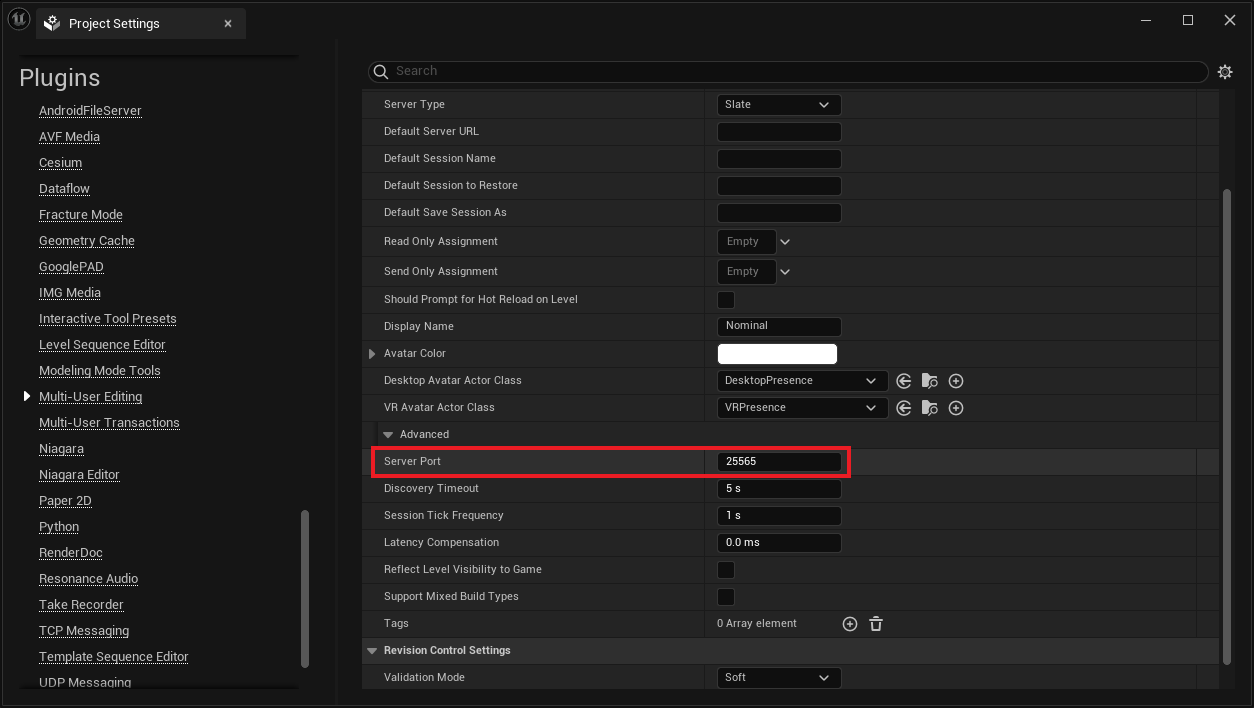1254x708 pixels.
Task: Browse to Desktop Avatar class in Content Browser
Action: [930, 381]
